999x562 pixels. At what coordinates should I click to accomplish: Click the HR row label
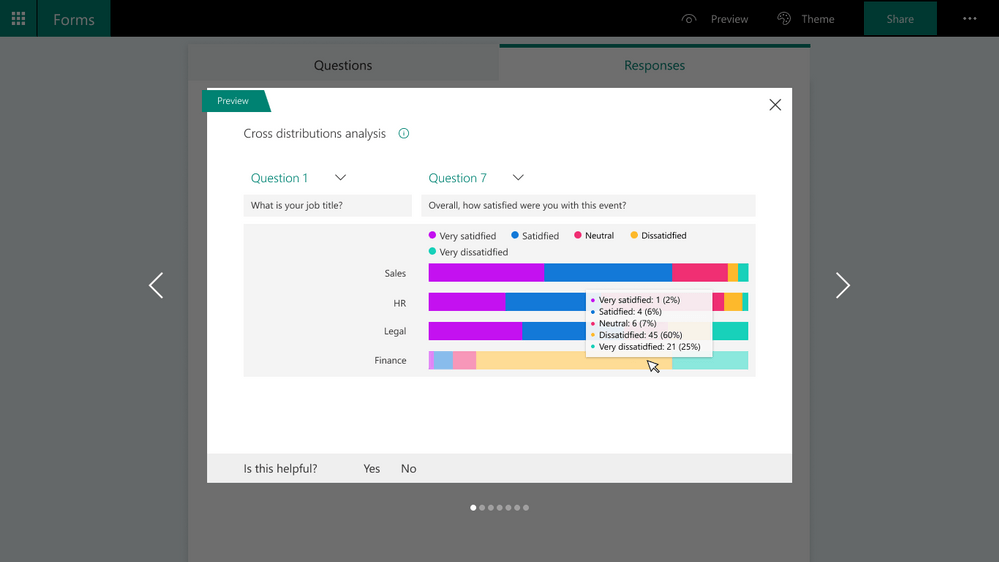[x=399, y=303]
